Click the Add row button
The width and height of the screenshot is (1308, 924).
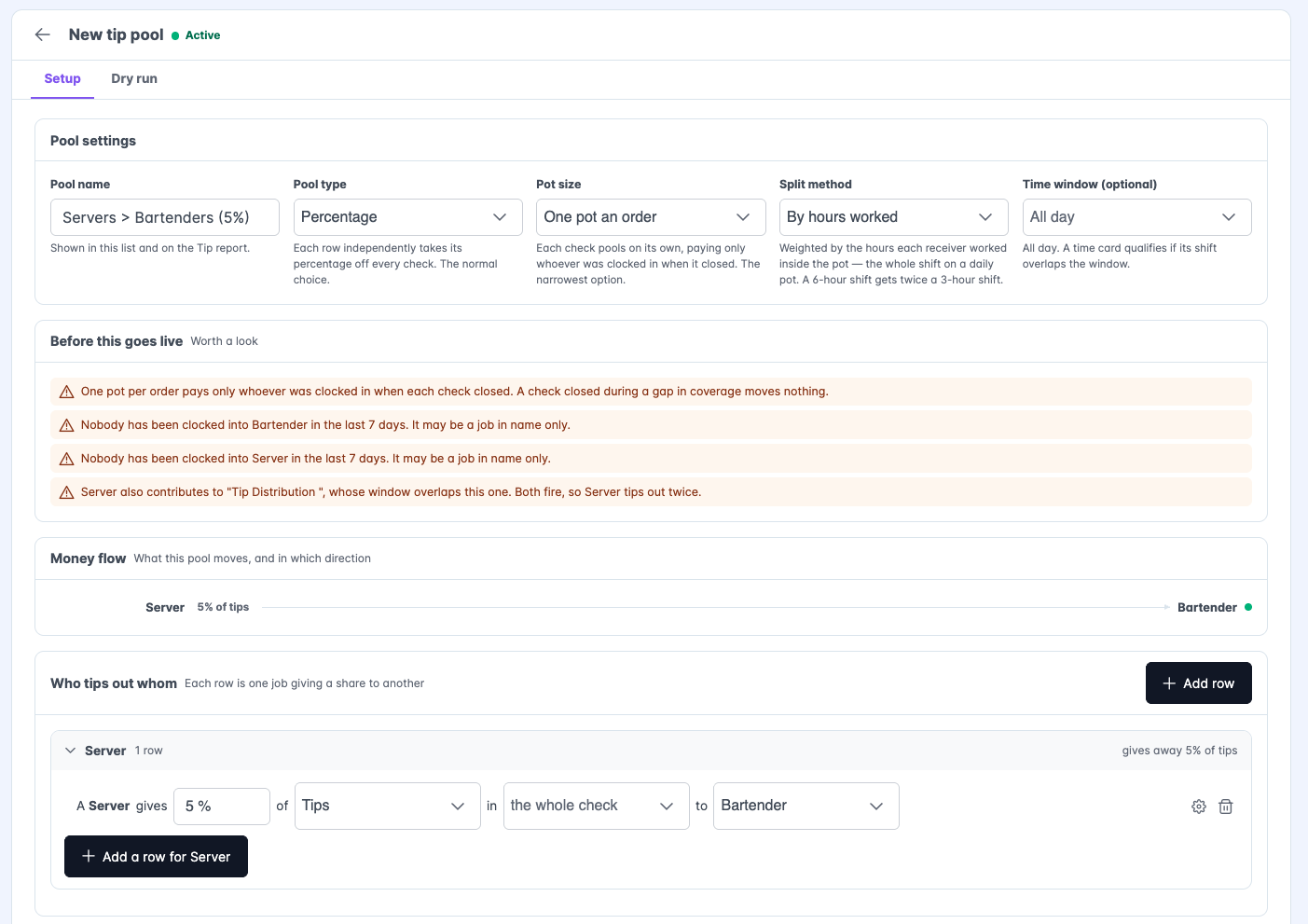(1198, 683)
